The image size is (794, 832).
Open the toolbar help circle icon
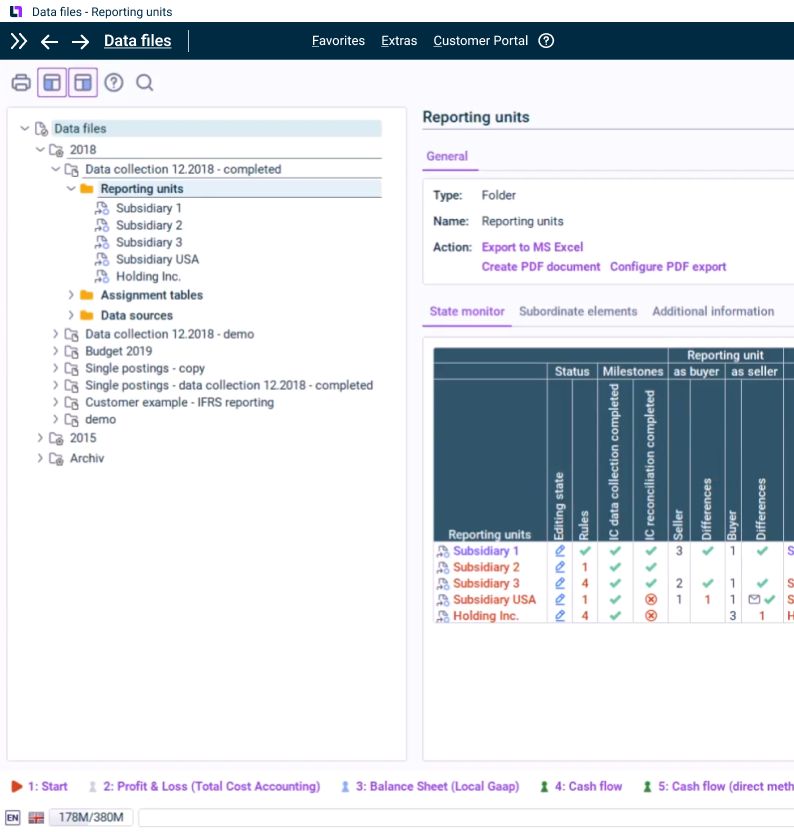pos(114,83)
